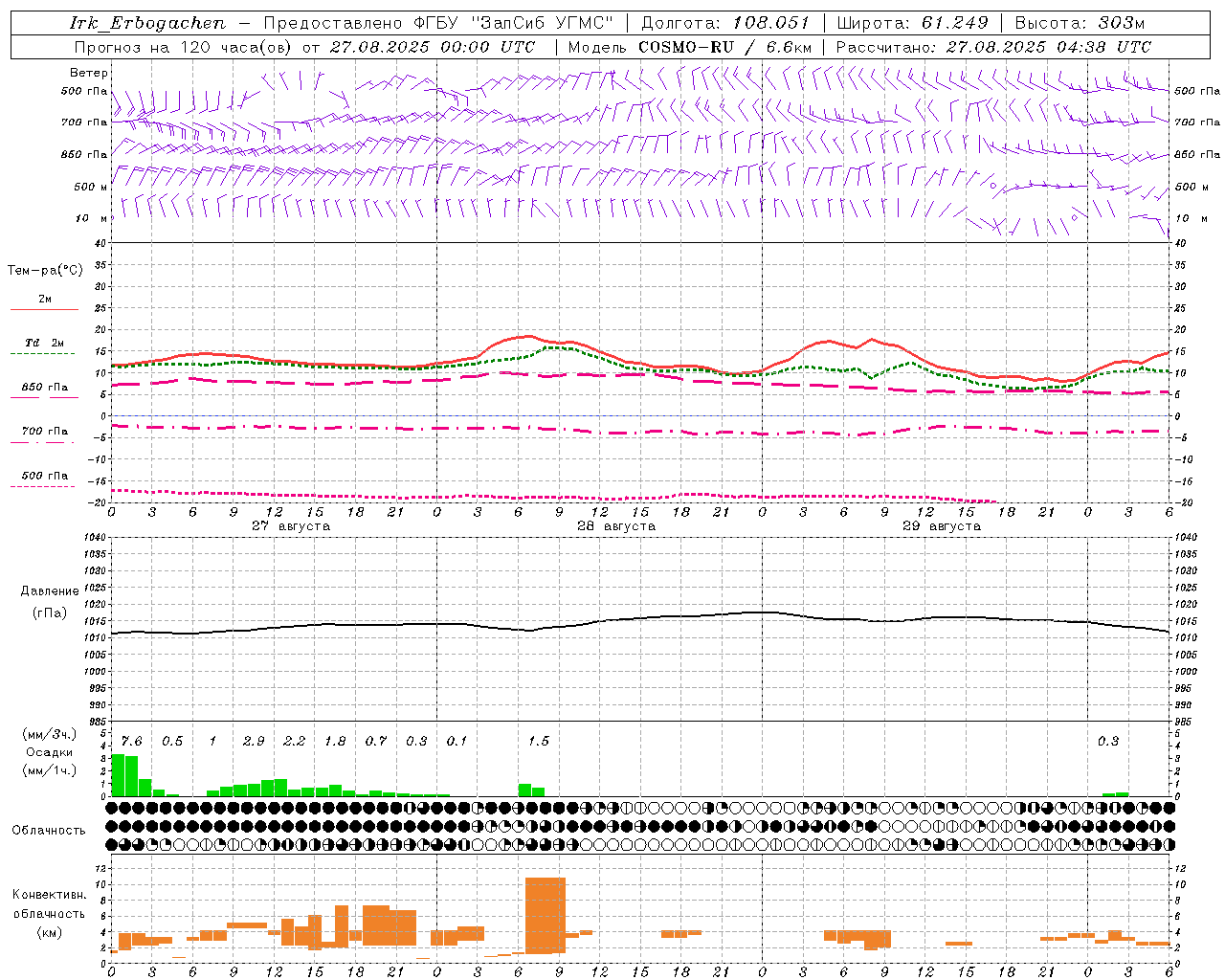1225x980 pixels.
Task: Click the 1.5 precipitation total
Action: coord(539,742)
